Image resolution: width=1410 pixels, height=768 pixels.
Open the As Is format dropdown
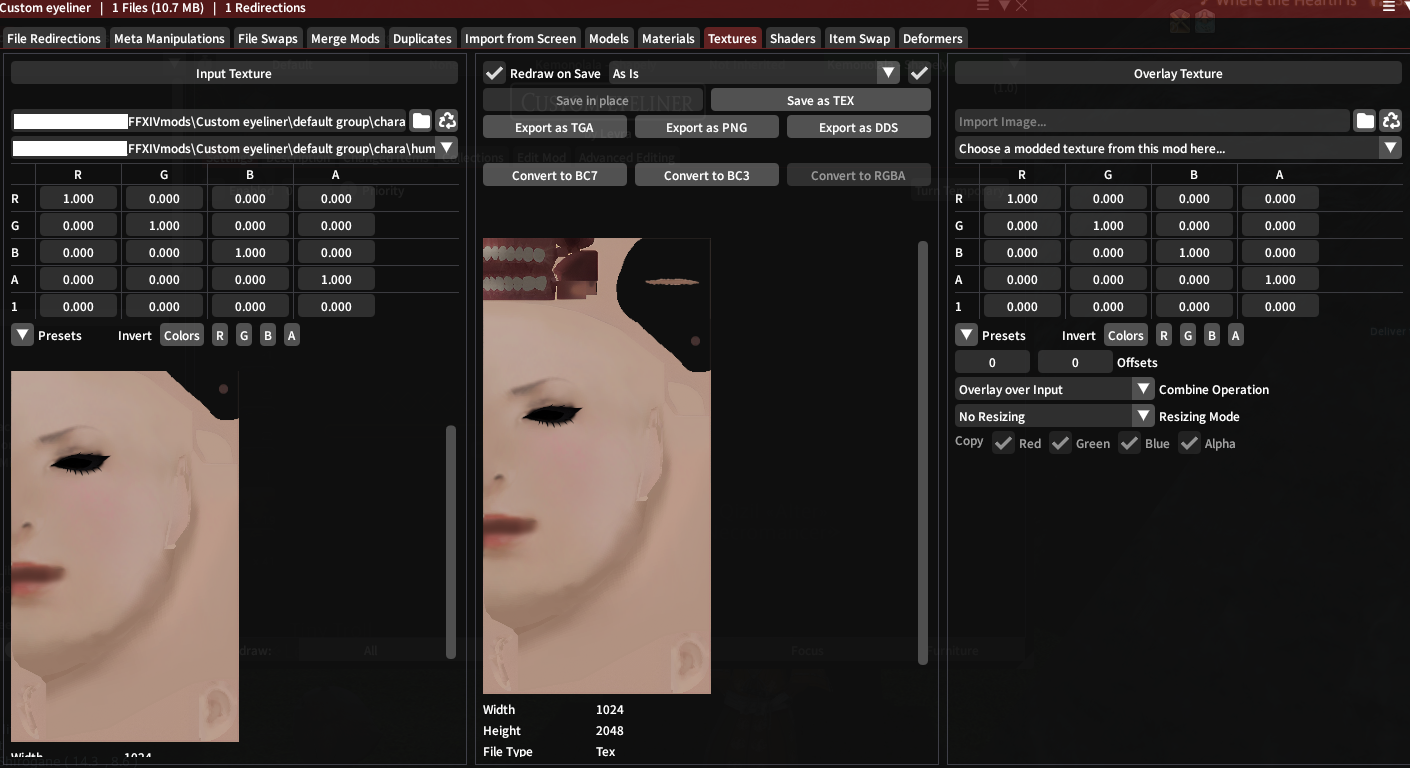[x=755, y=73]
